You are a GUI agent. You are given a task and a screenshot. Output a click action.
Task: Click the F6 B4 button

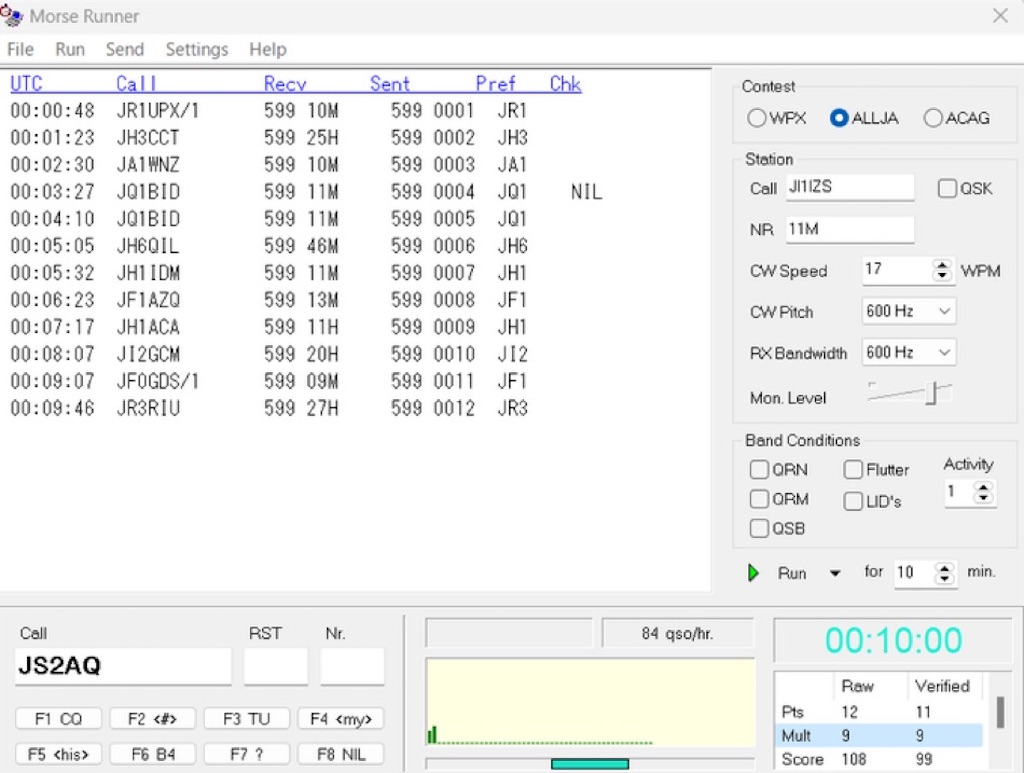coord(152,754)
